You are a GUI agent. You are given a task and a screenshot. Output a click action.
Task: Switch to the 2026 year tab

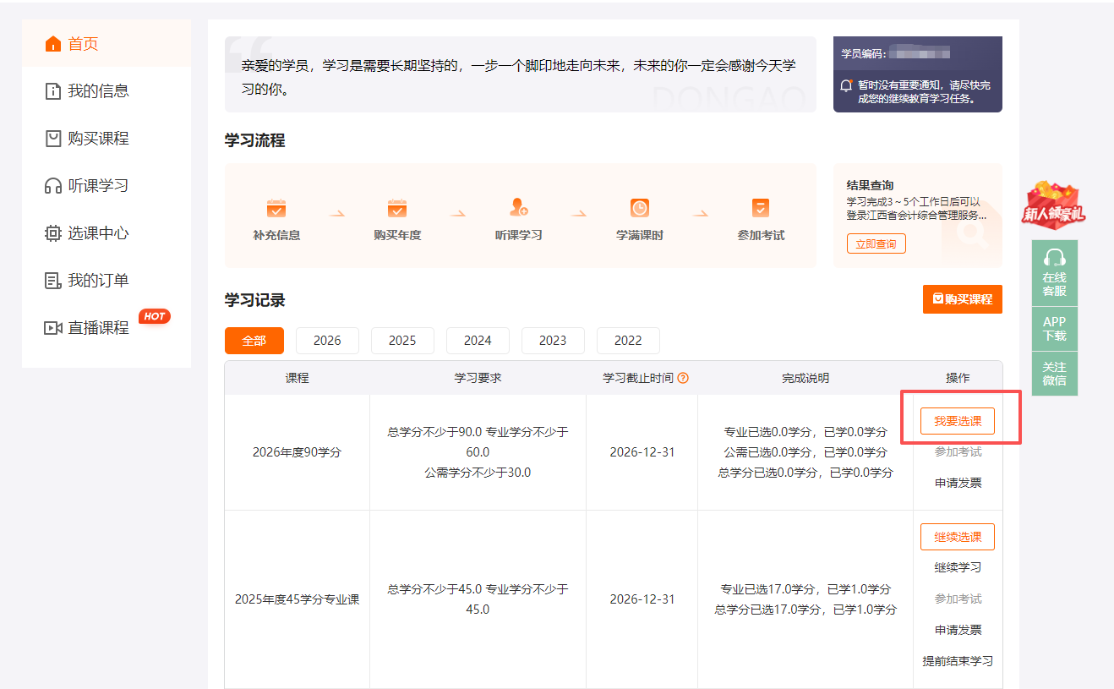(327, 340)
